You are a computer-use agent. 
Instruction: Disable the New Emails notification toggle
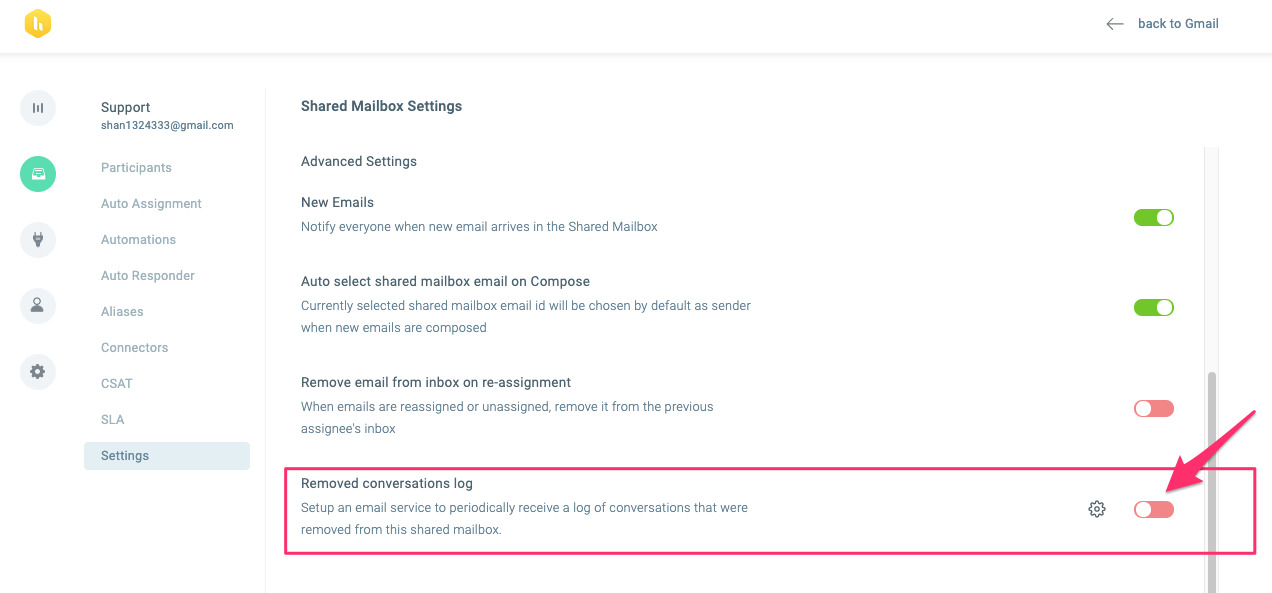[x=1153, y=217]
